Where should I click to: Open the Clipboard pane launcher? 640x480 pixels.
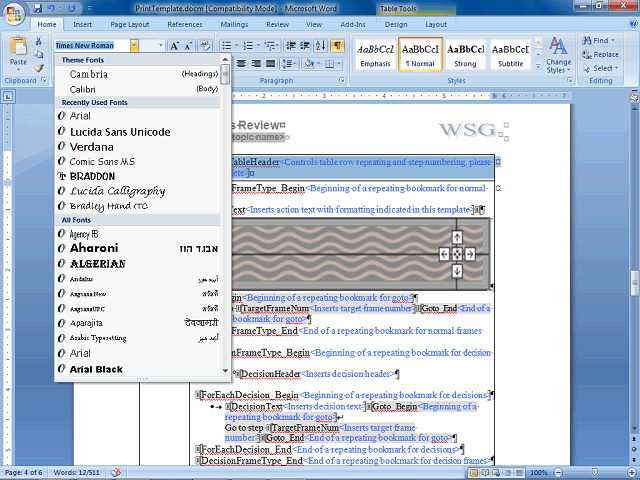click(44, 80)
